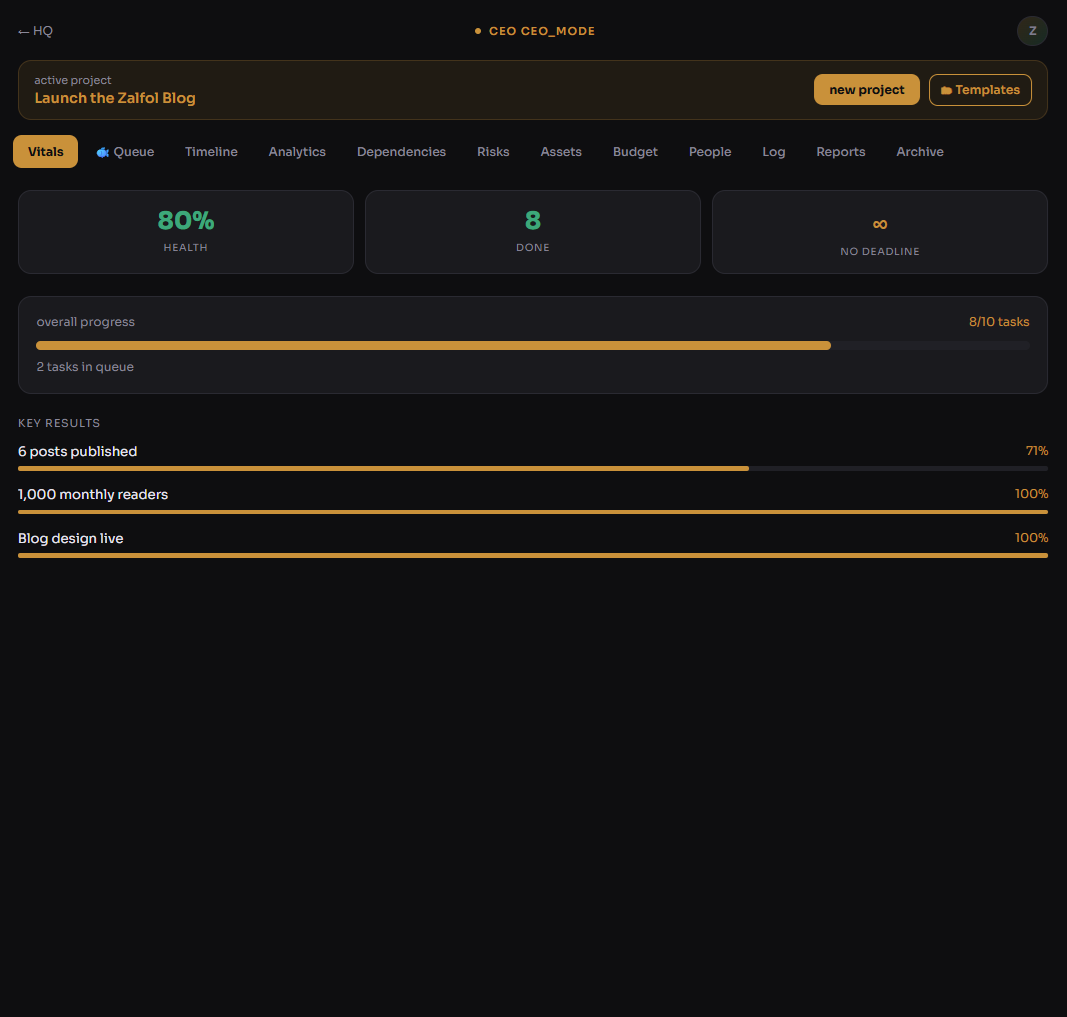This screenshot has height=1017, width=1067.
Task: Open the Budget tab
Action: pos(635,152)
